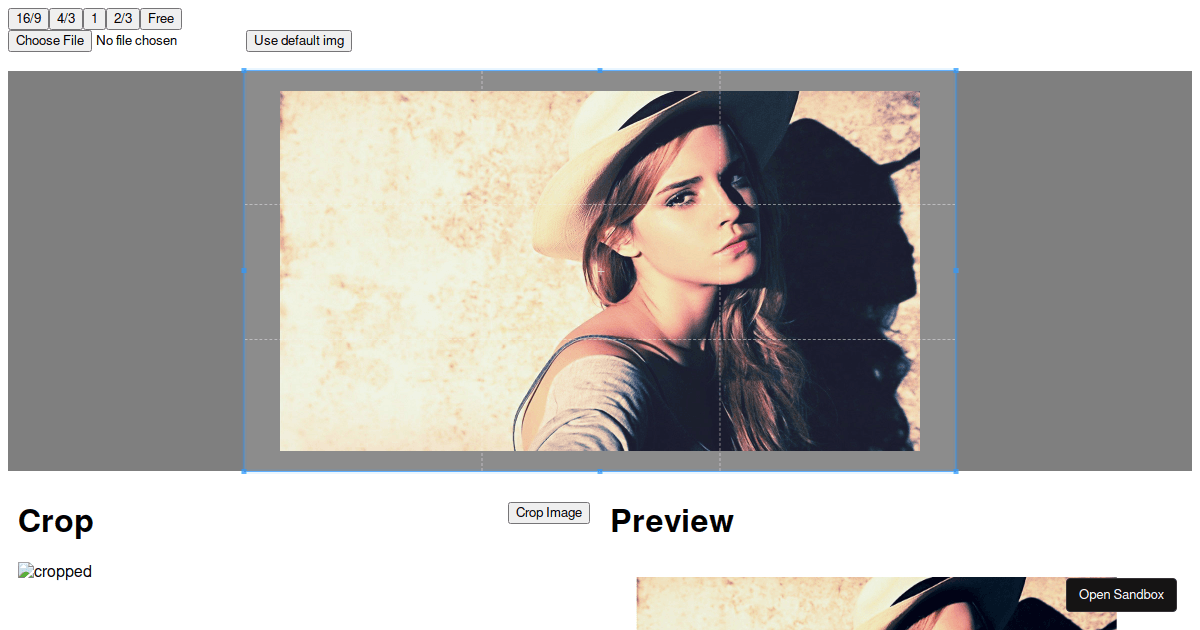This screenshot has height=630, width=1200.
Task: Click the right-middle edge crop handle
Action: pyautogui.click(x=955, y=270)
